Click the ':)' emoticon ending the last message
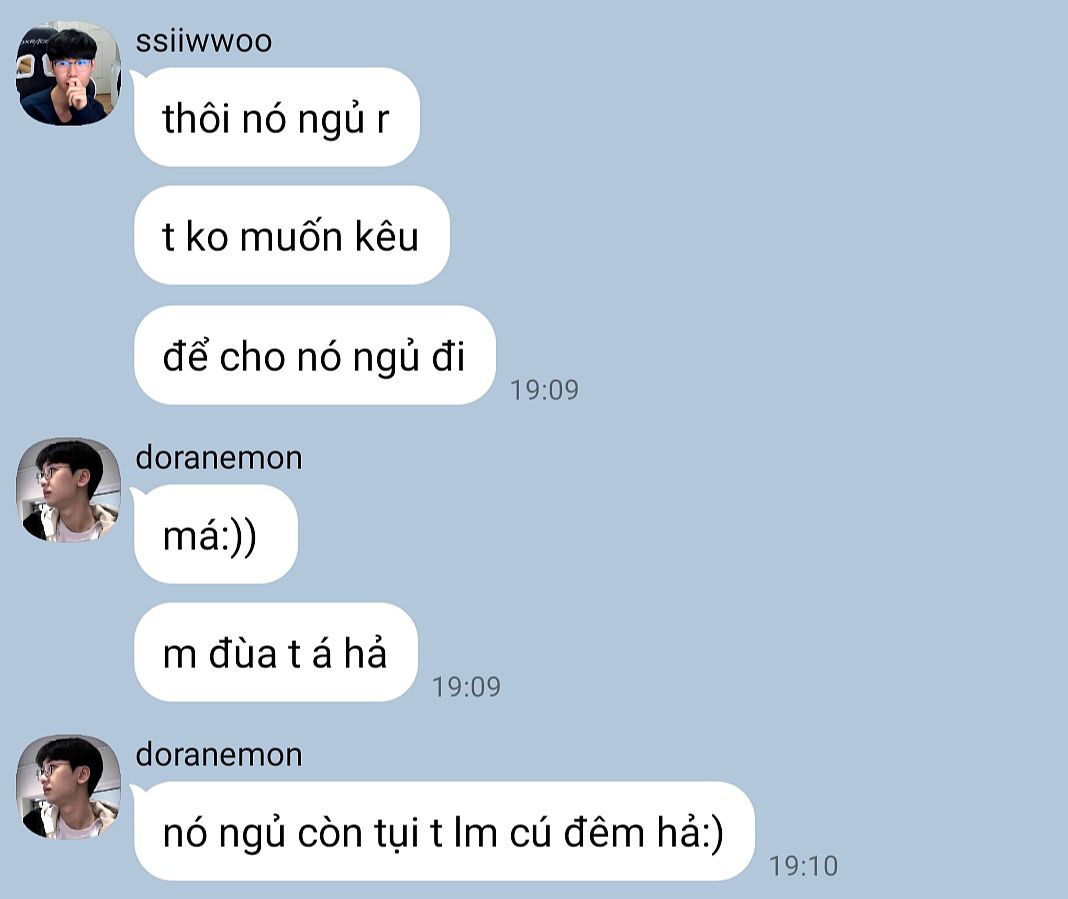The width and height of the screenshot is (1068, 899). (712, 834)
